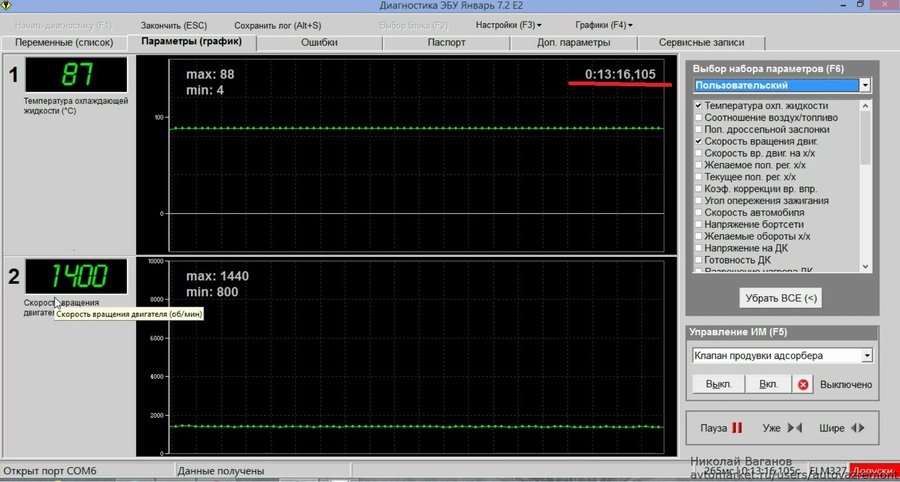Click the greyed Выбор блока (F2) item
The width and height of the screenshot is (900, 482).
(413, 25)
